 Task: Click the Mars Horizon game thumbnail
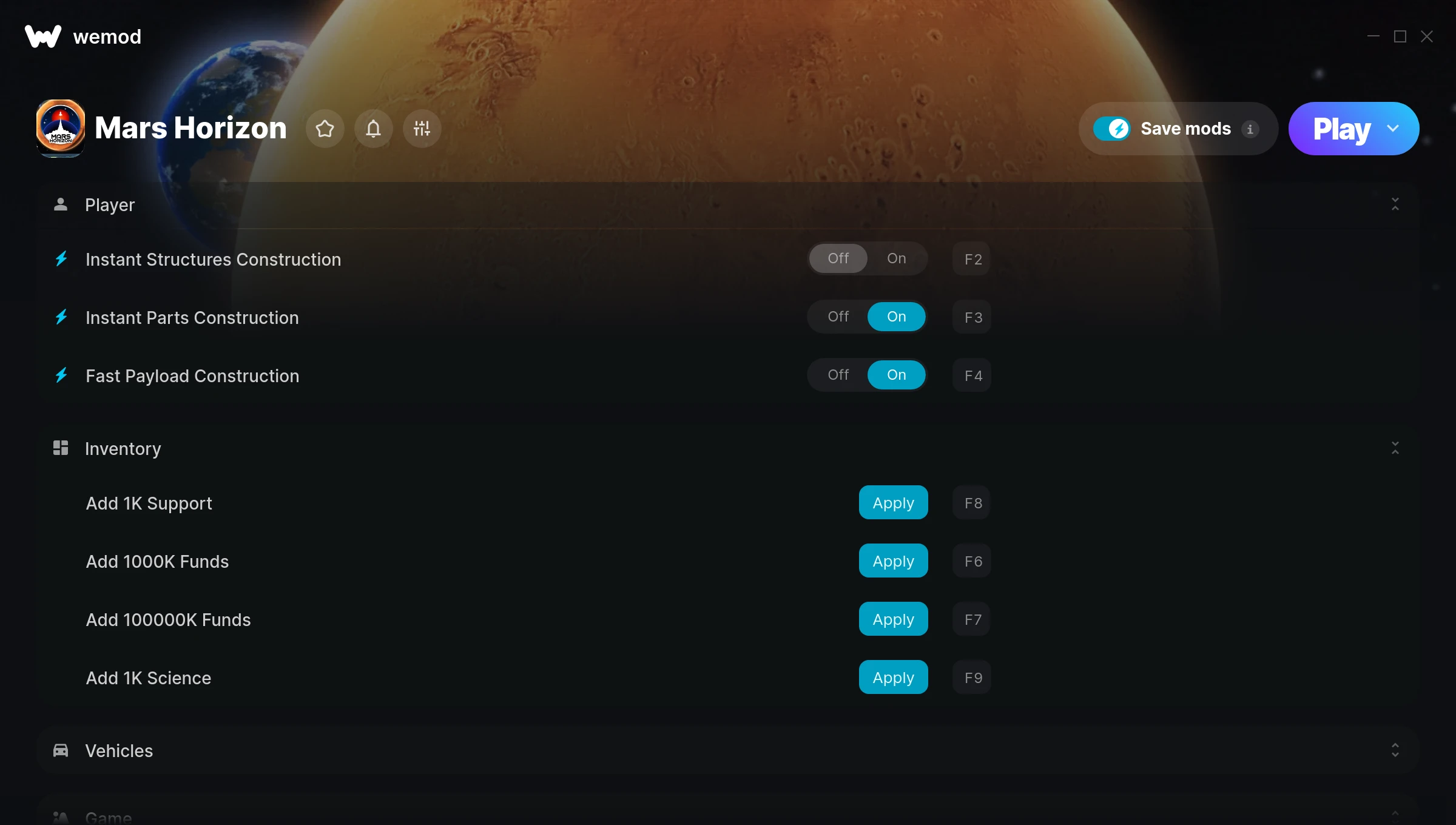(x=60, y=129)
